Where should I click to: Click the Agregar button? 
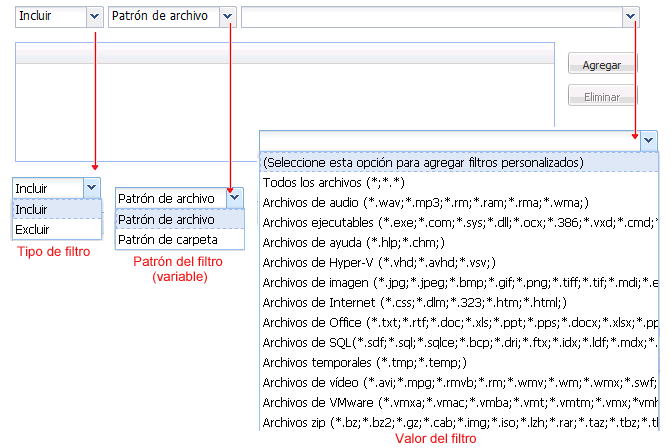click(x=602, y=65)
